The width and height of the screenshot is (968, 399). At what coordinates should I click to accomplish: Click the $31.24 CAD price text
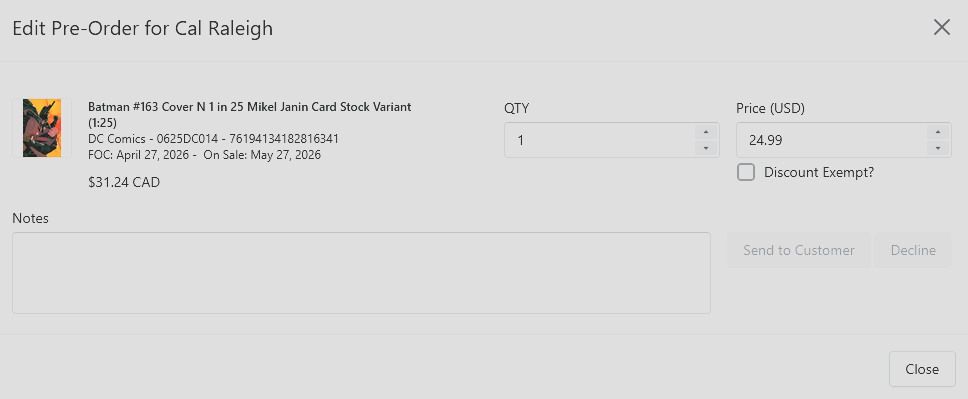[x=124, y=183]
